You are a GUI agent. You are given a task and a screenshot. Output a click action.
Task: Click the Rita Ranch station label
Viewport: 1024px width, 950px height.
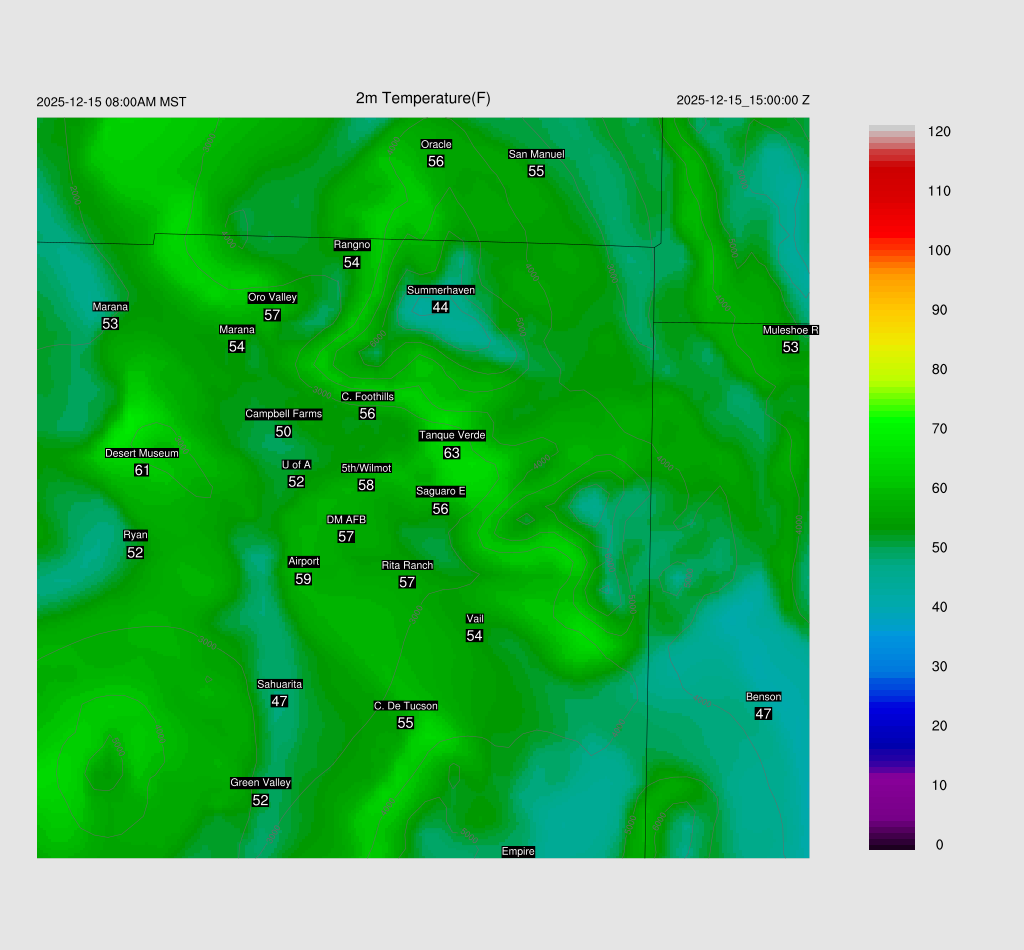coord(407,565)
